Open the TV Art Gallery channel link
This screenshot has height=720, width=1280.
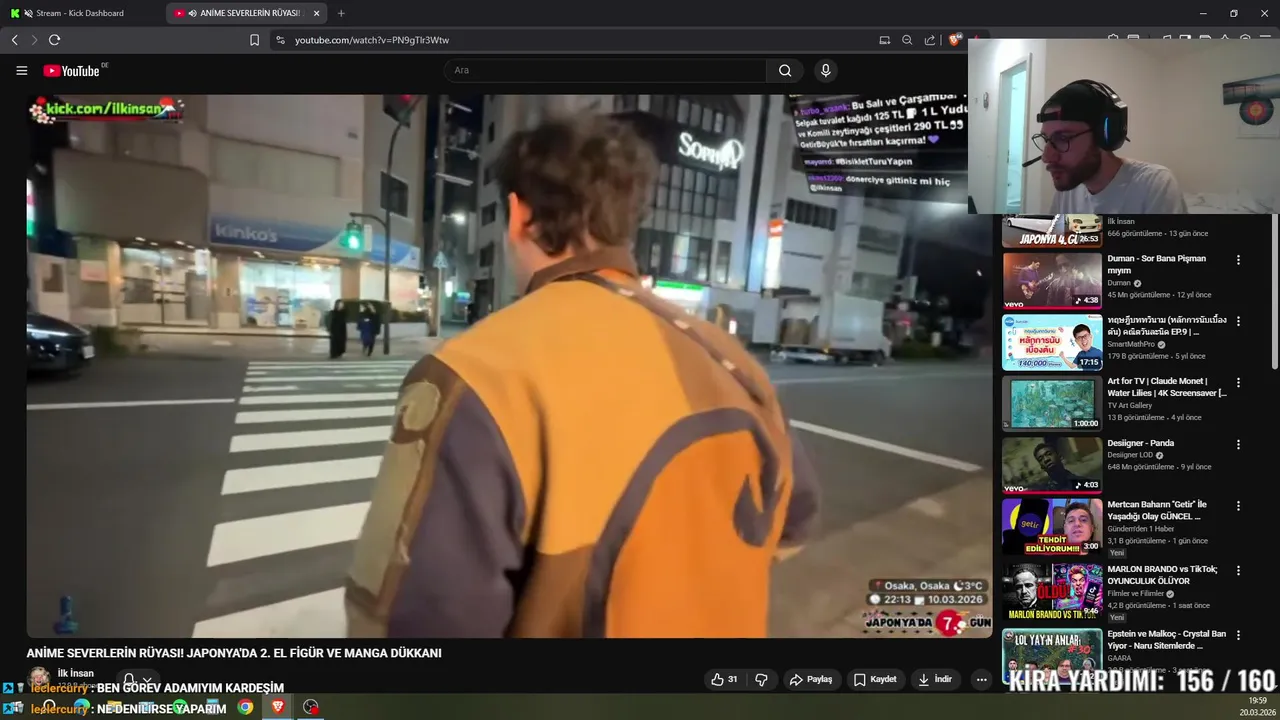(x=1130, y=405)
